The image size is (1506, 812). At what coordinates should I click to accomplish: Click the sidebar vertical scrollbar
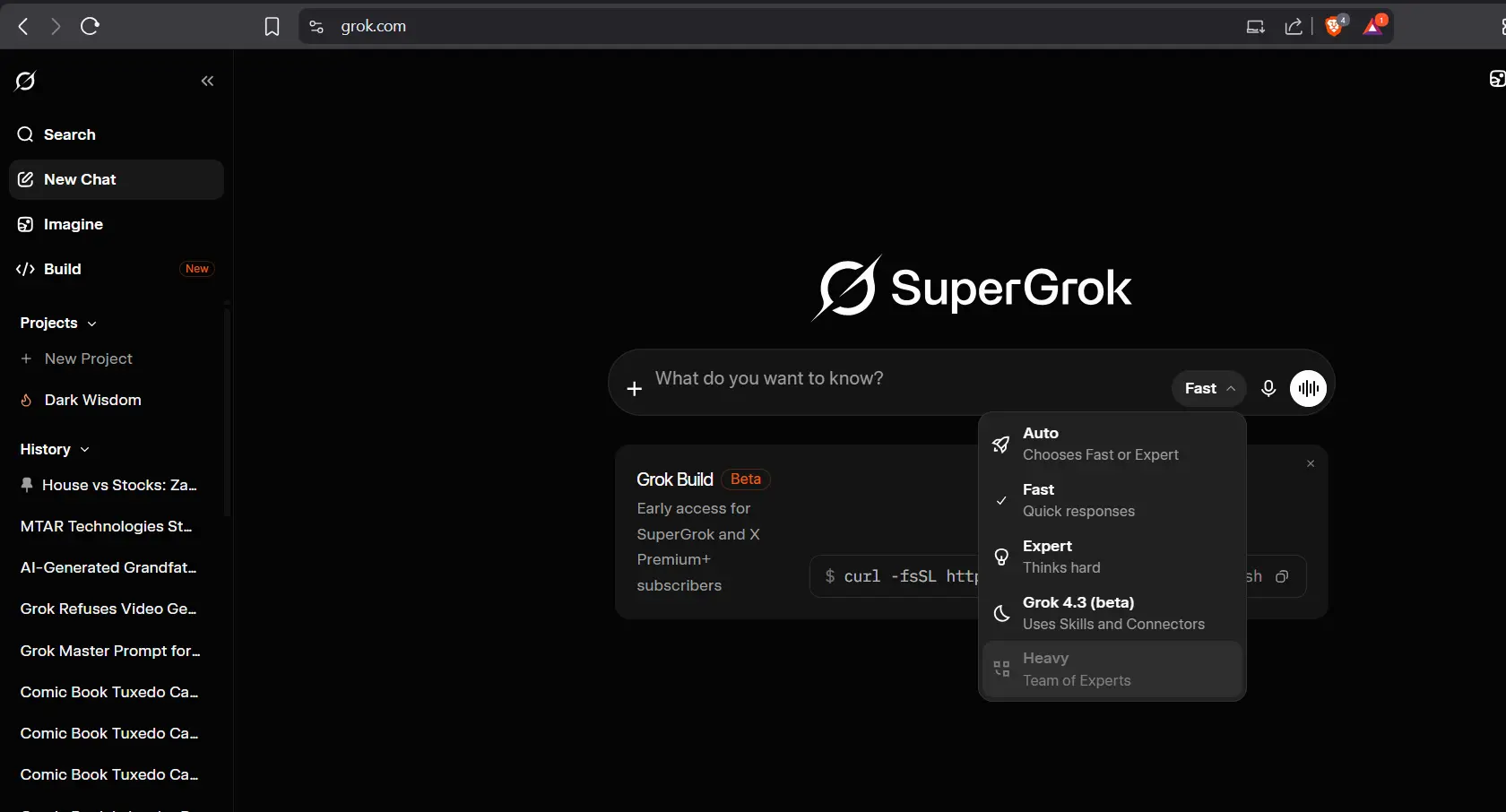pos(227,412)
